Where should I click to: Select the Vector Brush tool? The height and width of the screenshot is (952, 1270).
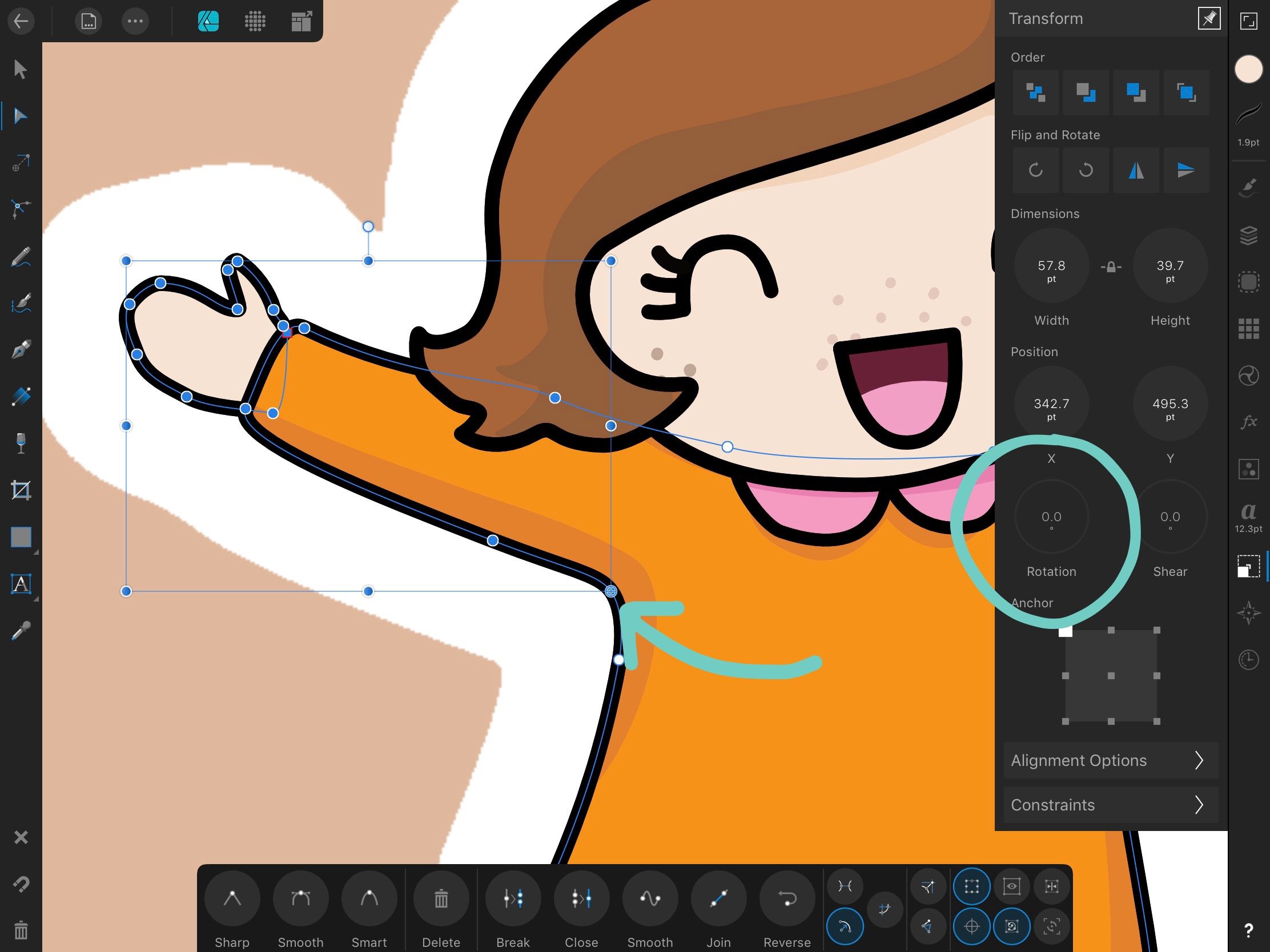(x=21, y=304)
